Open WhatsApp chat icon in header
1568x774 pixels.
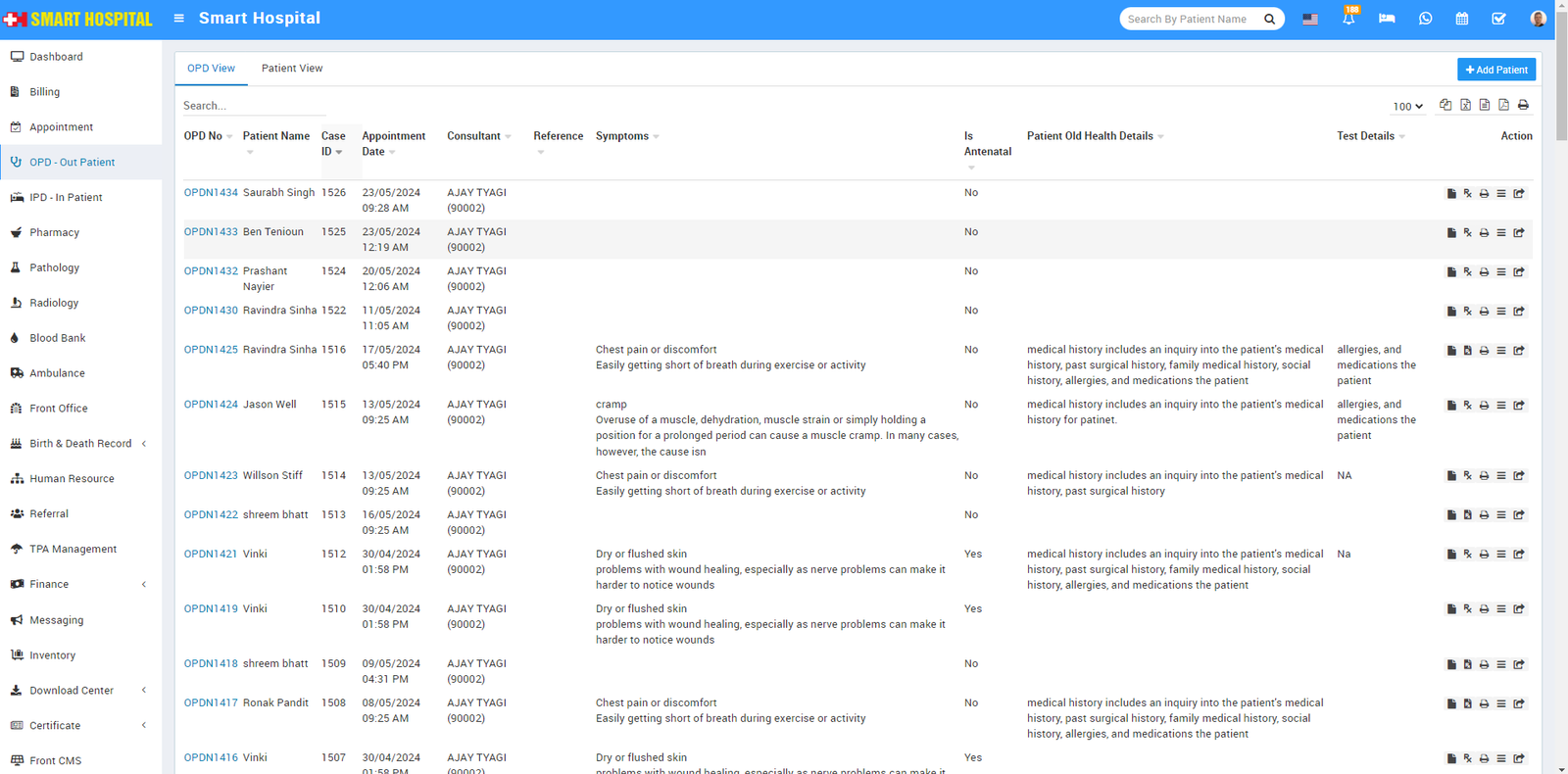click(x=1425, y=19)
